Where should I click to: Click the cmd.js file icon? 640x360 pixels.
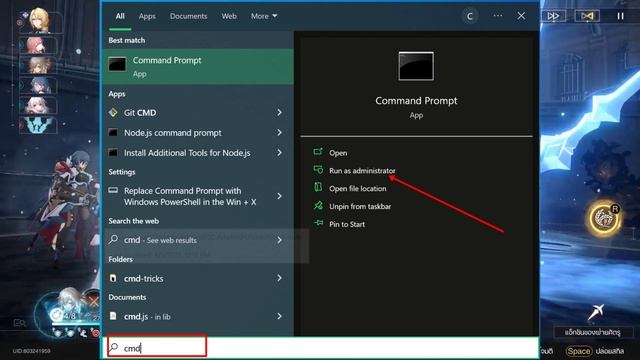click(x=113, y=316)
